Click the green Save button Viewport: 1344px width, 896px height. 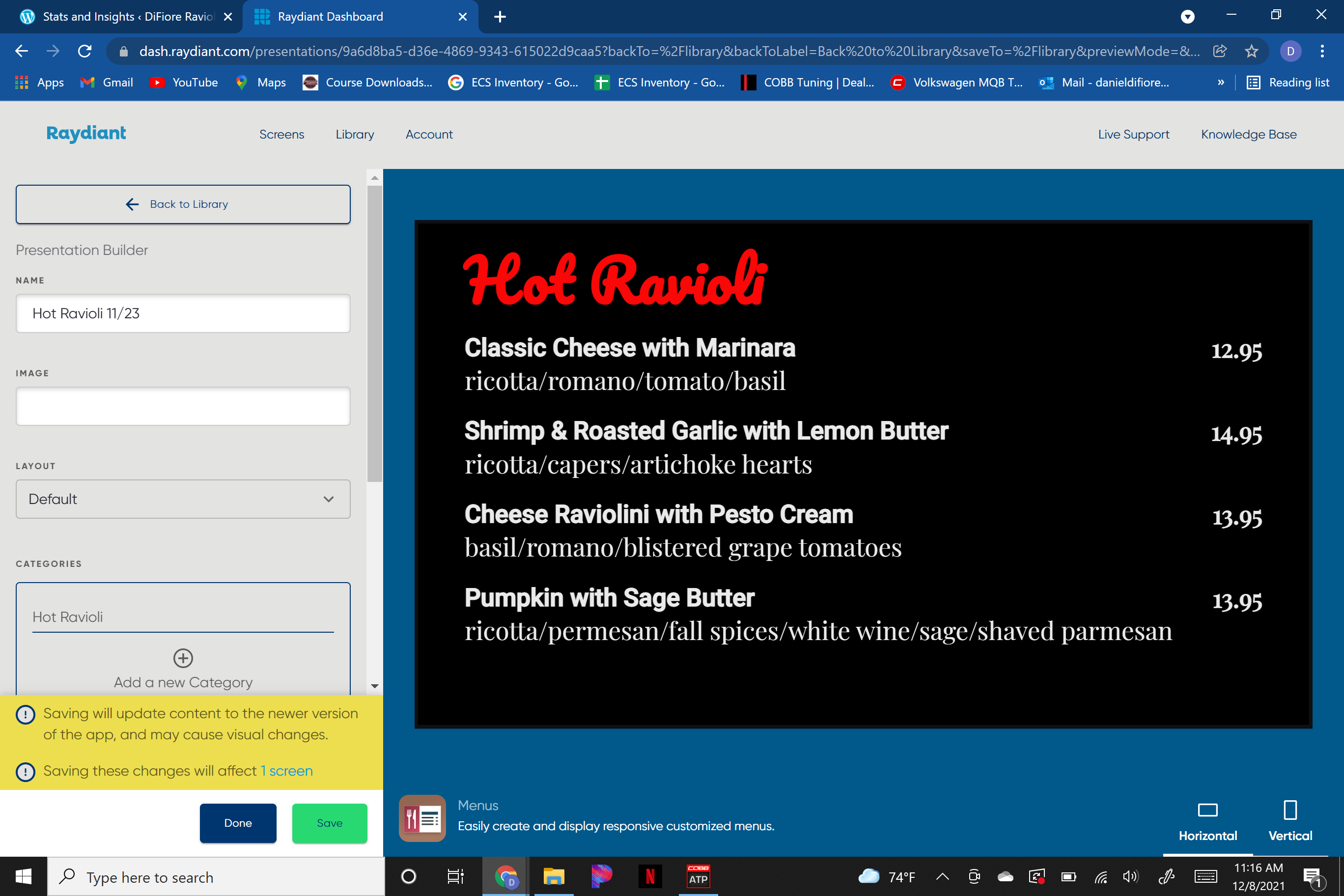pyautogui.click(x=329, y=823)
